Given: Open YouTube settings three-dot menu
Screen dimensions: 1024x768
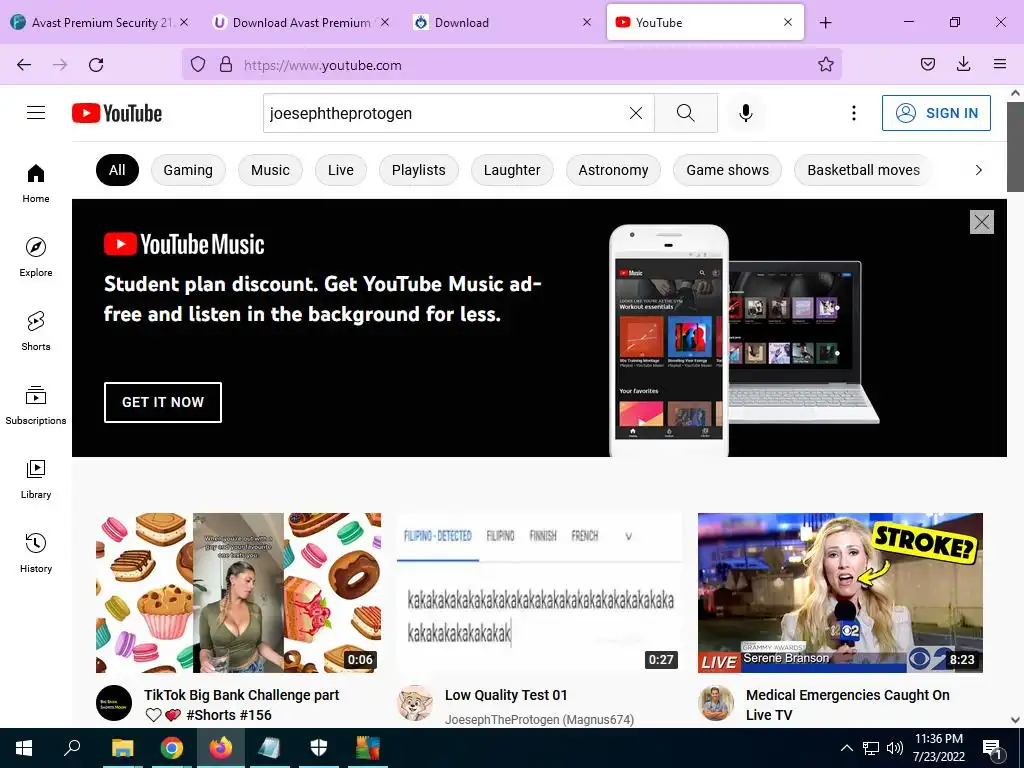Looking at the screenshot, I should (x=854, y=113).
